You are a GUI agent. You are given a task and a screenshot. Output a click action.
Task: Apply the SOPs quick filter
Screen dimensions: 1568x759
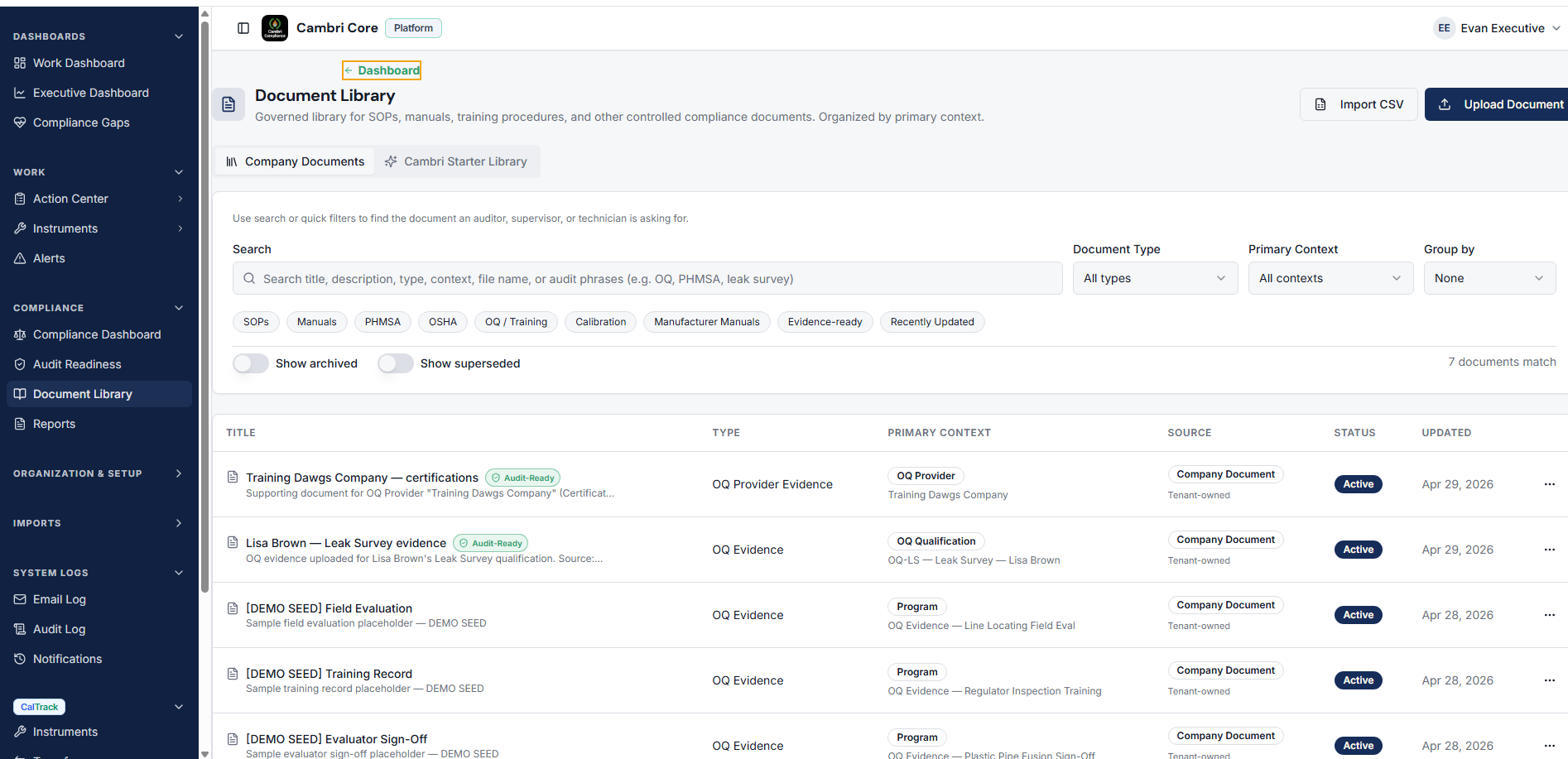[x=256, y=322]
